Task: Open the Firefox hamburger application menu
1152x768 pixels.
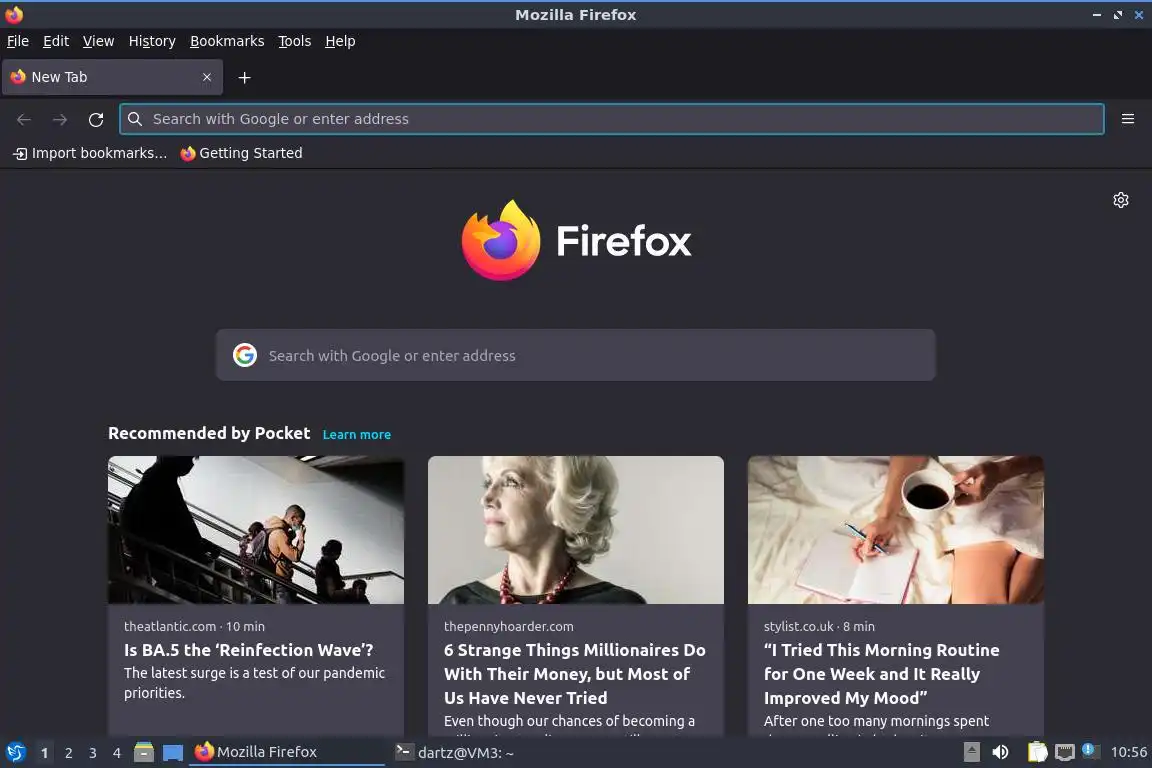Action: click(1128, 119)
